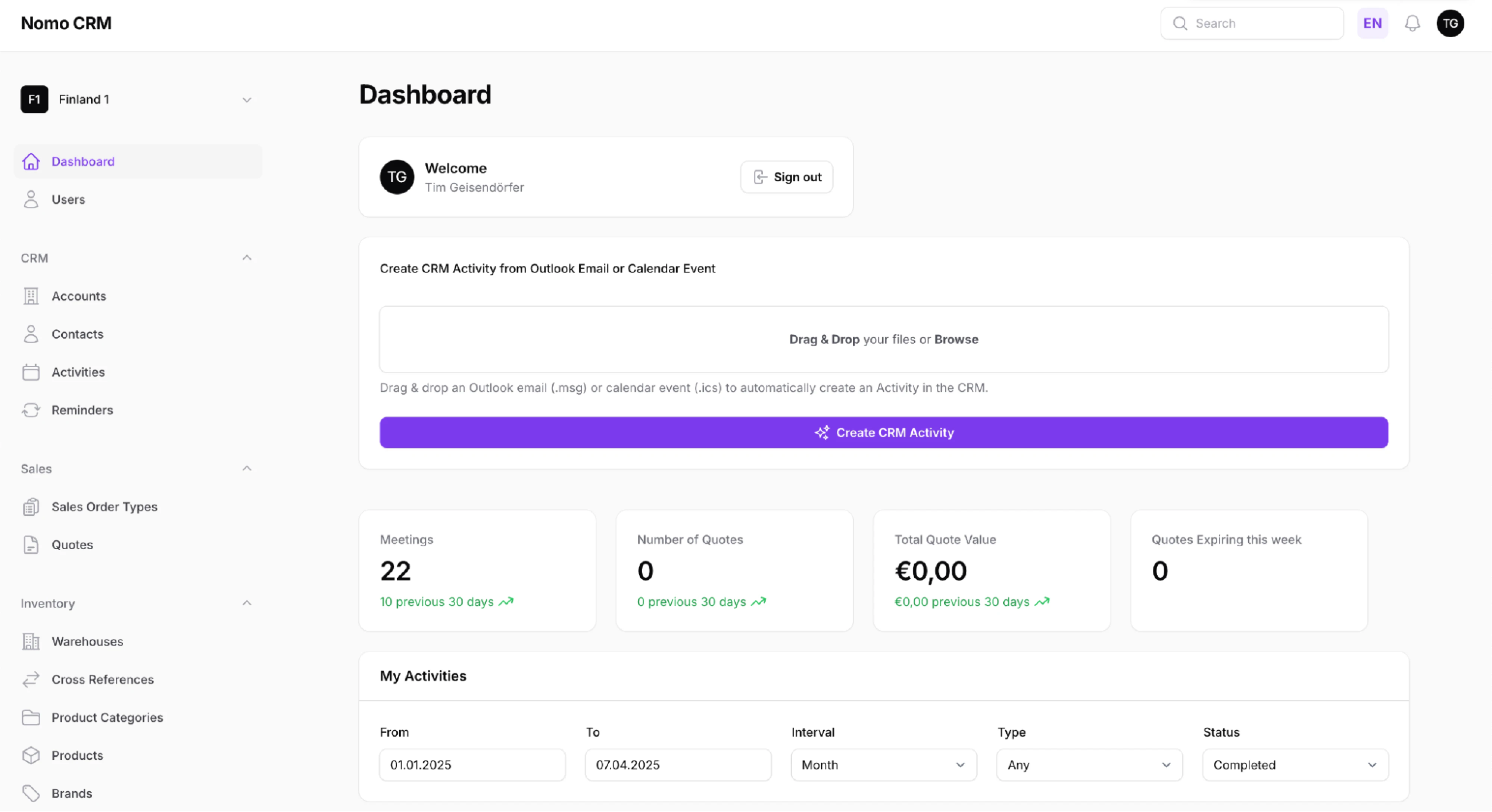Image resolution: width=1492 pixels, height=812 pixels.
Task: Click the Reminders refresh icon
Action: (31, 410)
